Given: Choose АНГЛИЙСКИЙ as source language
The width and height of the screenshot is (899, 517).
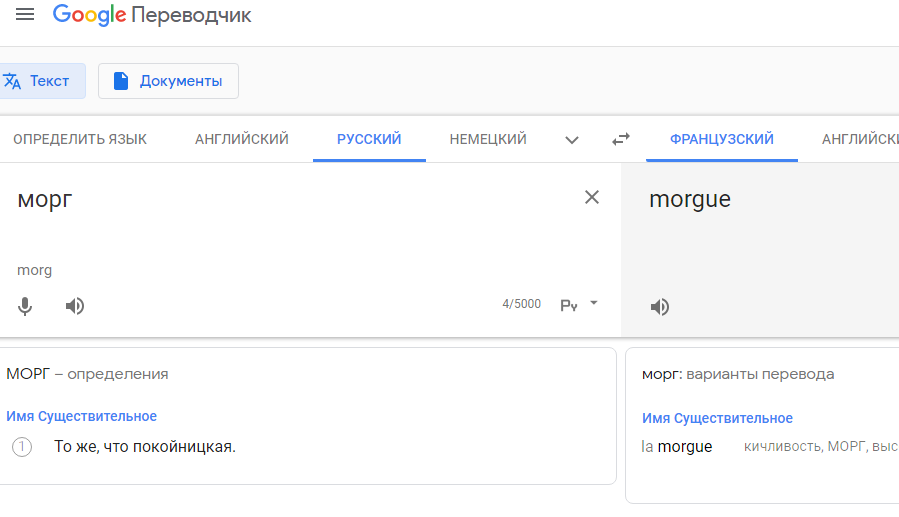Looking at the screenshot, I should click(x=241, y=139).
